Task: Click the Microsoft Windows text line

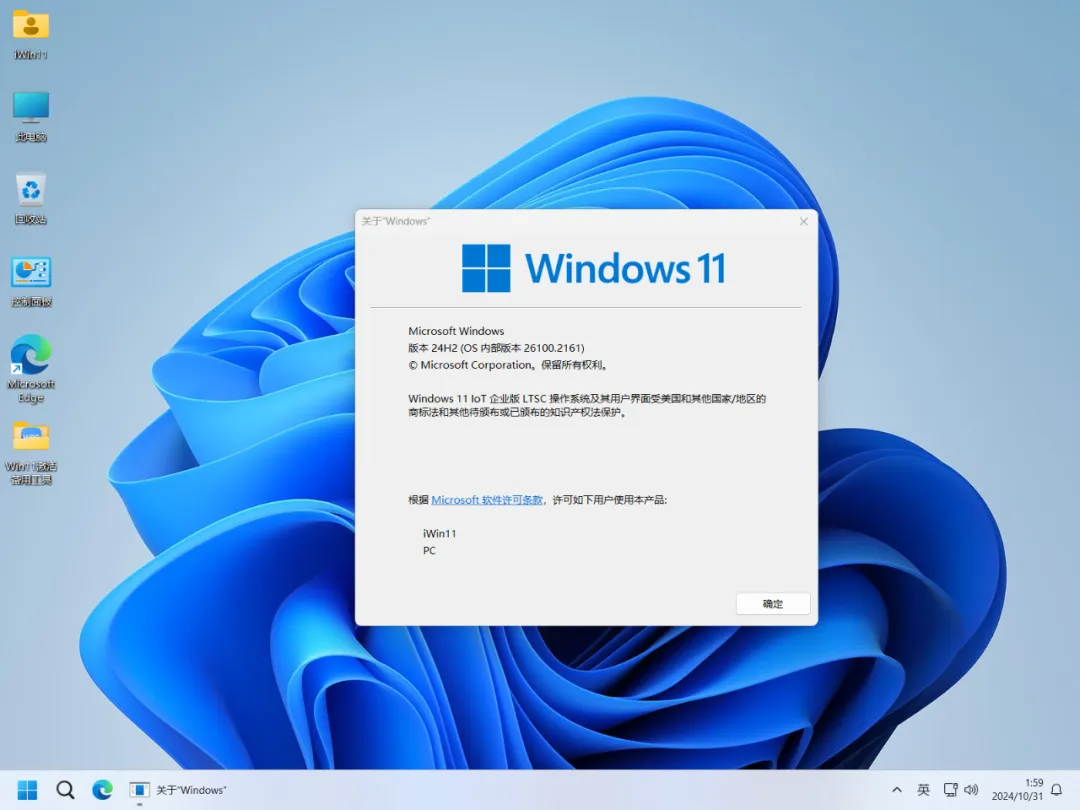Action: point(456,331)
